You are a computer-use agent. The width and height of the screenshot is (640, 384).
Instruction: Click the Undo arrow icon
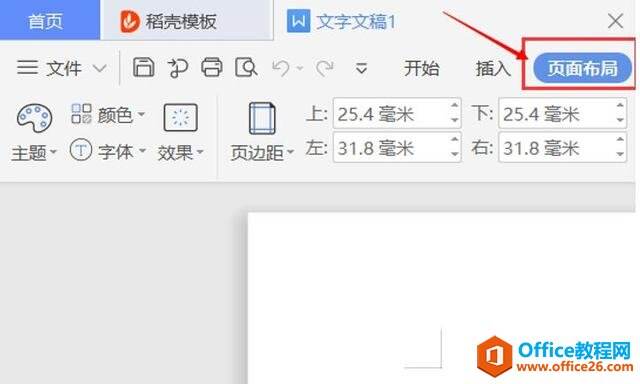[x=281, y=68]
